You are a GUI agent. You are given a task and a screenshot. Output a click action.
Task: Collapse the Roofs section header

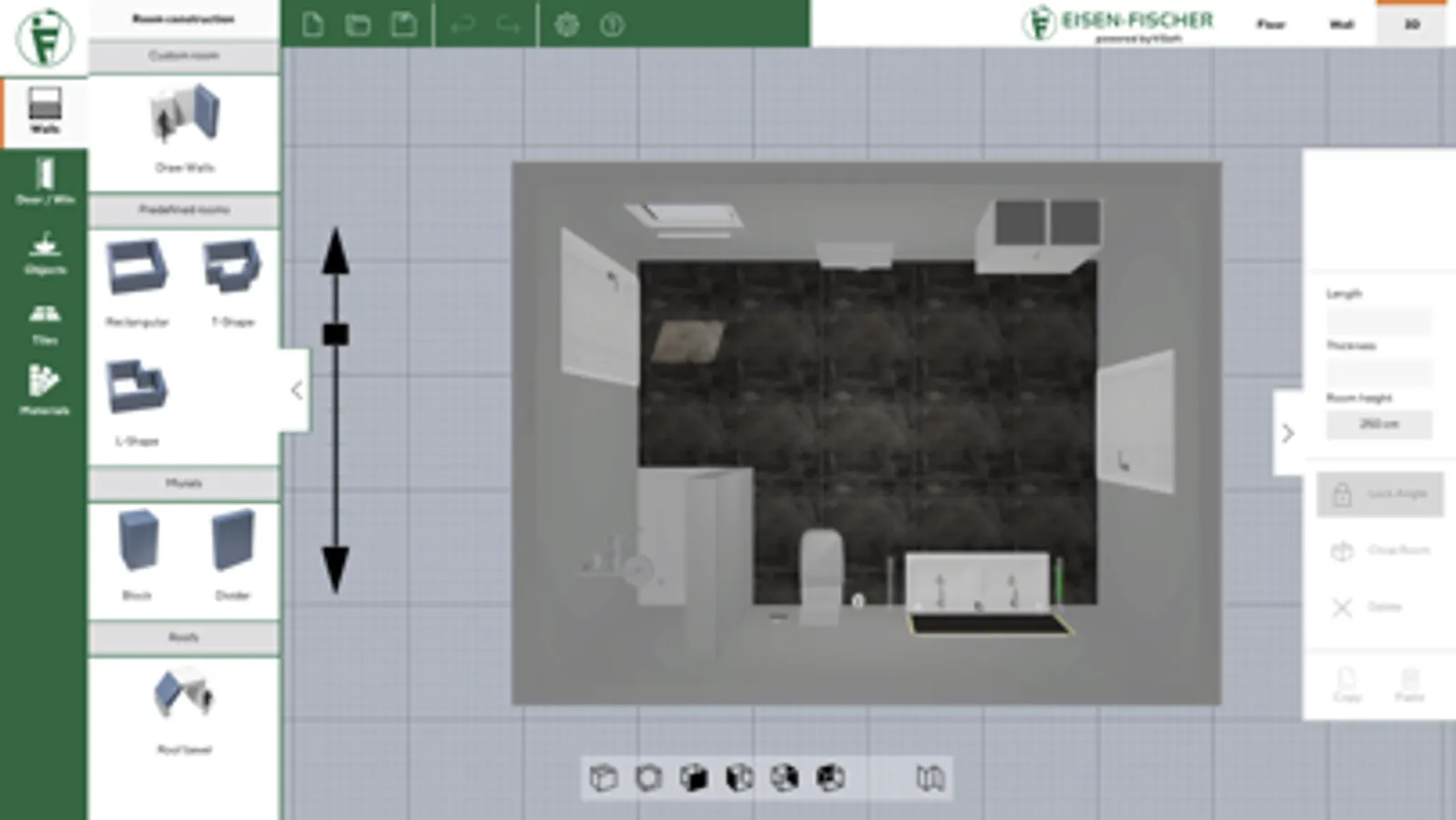coord(184,637)
